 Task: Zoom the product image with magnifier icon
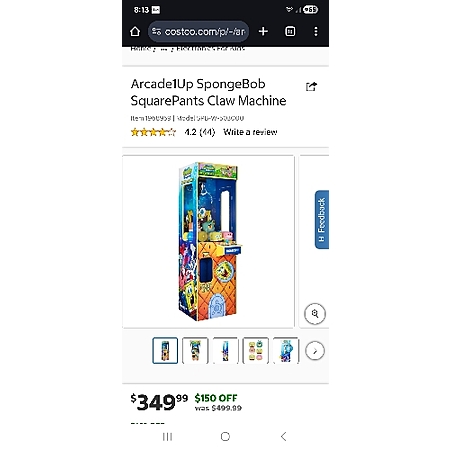[315, 313]
